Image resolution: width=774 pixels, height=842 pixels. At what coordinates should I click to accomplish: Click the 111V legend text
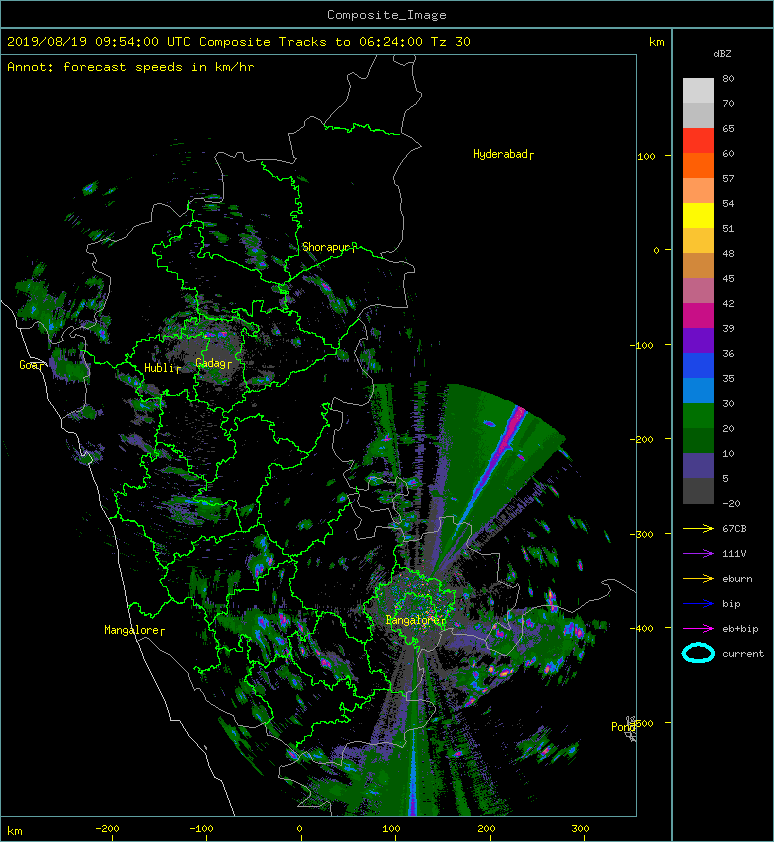[734, 554]
